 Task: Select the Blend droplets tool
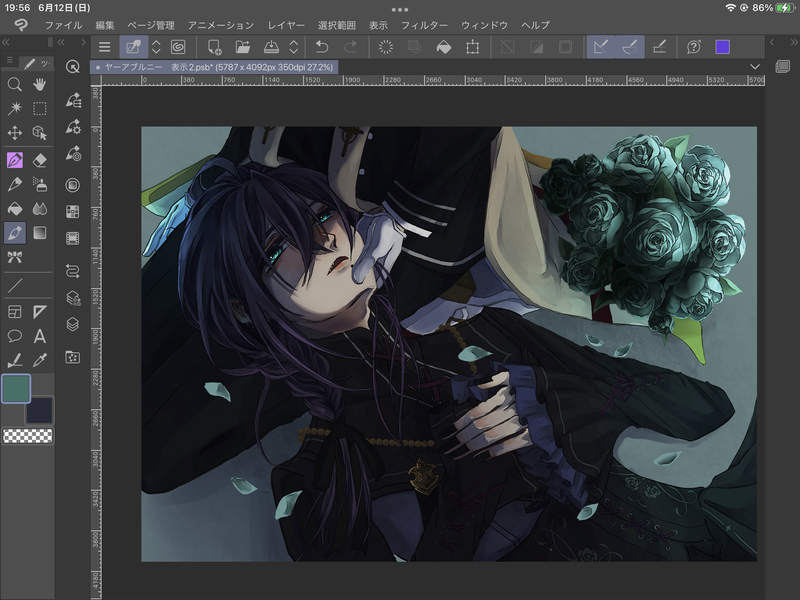40,208
